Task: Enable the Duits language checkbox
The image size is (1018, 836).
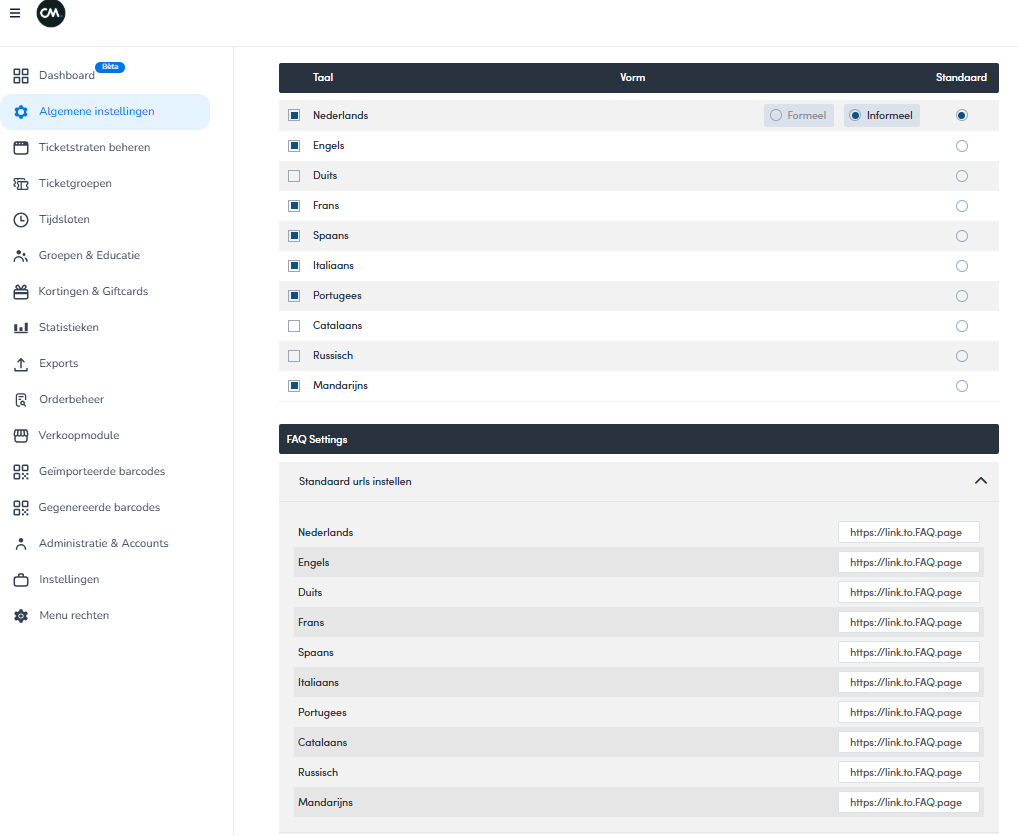Action: pos(294,176)
